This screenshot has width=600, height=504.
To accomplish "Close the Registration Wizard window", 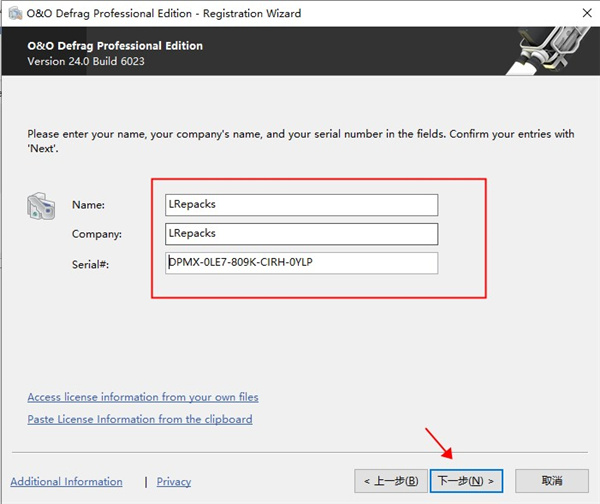I will (x=587, y=13).
